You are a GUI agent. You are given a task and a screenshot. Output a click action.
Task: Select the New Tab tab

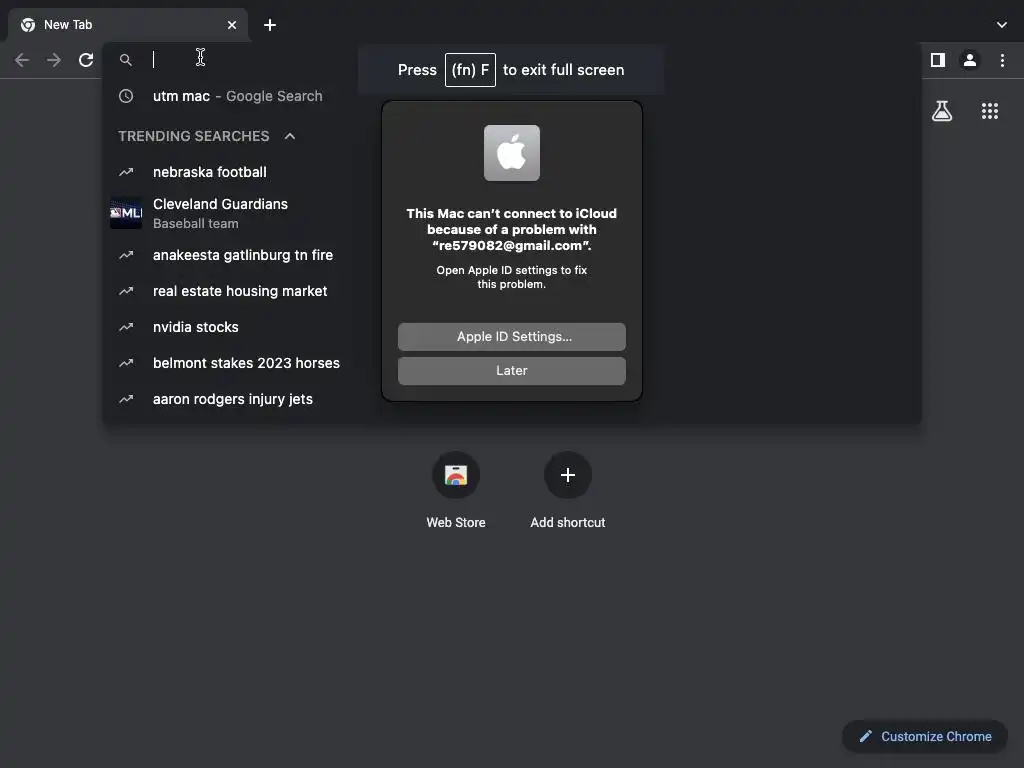pos(128,25)
